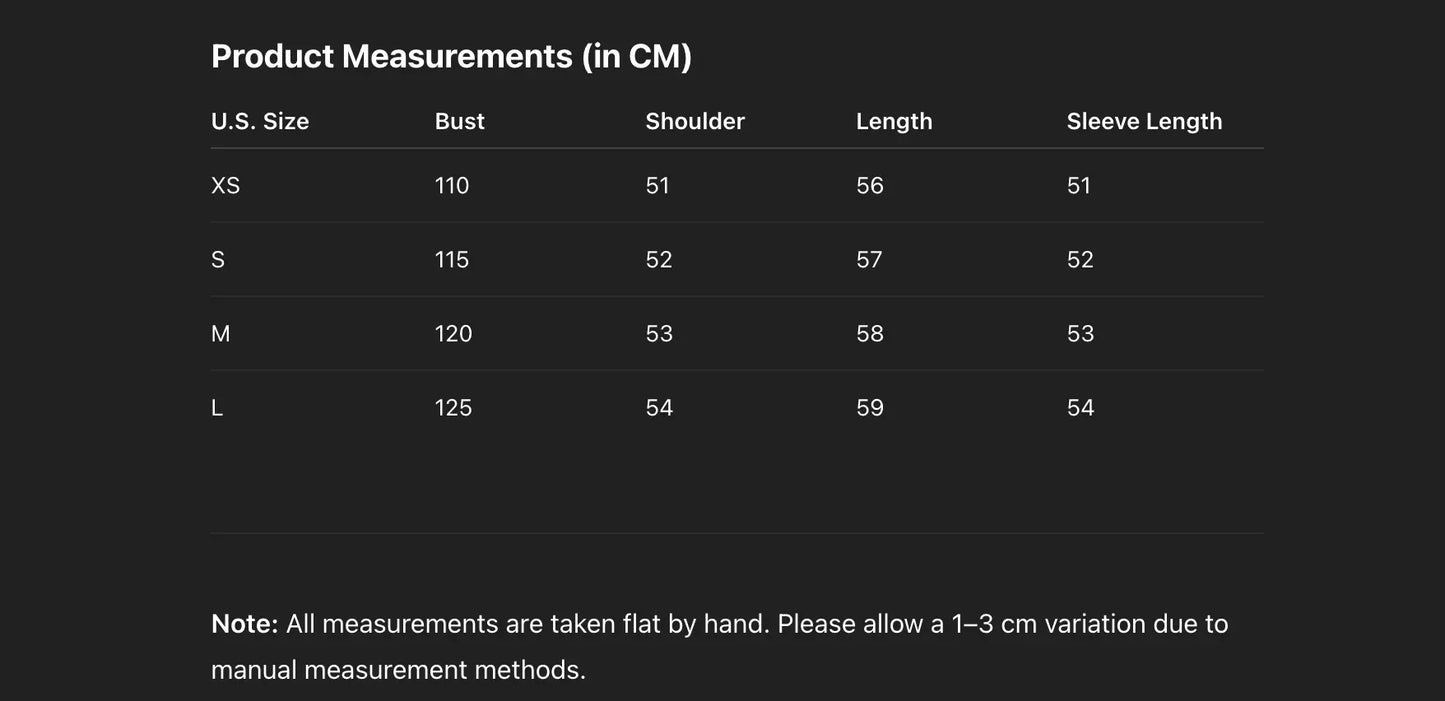Select the XS size row label
Screen dimensions: 1445x701
(226, 185)
